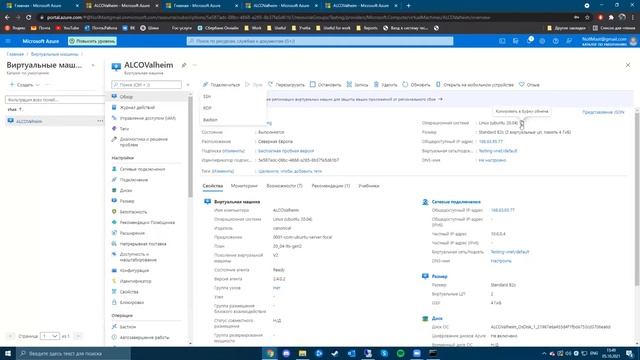Switch to the Учебники tab

pyautogui.click(x=369, y=186)
